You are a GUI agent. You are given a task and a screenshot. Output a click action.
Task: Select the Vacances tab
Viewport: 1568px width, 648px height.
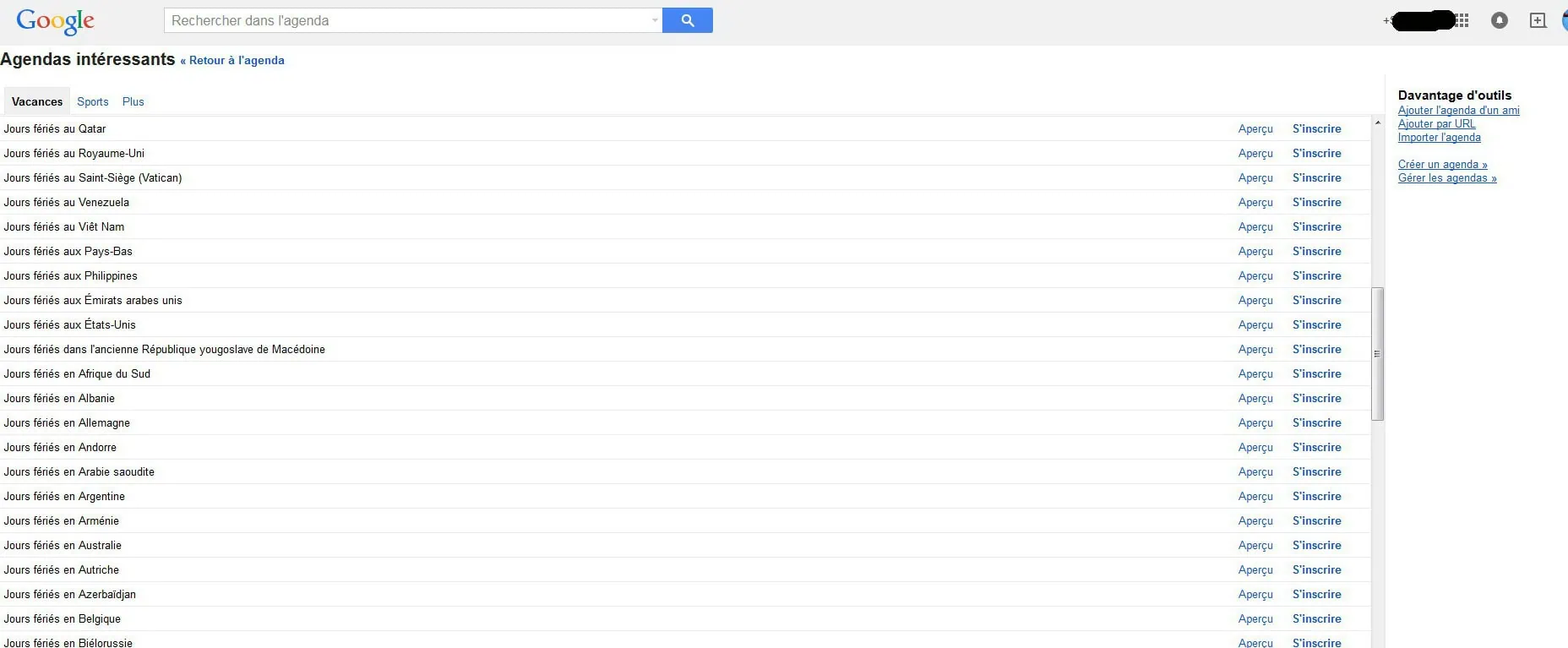37,101
